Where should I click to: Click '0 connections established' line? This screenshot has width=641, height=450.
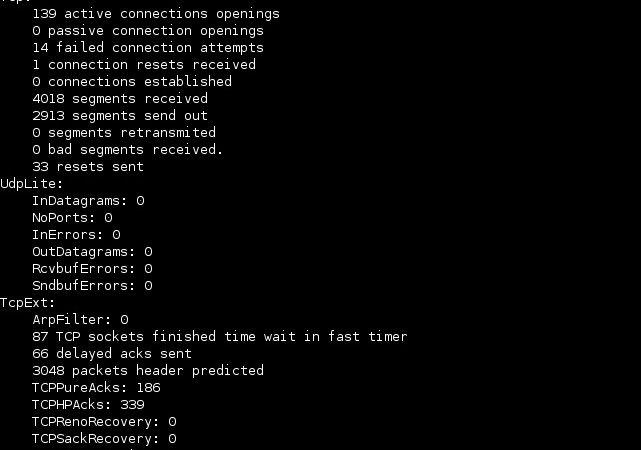(132, 82)
